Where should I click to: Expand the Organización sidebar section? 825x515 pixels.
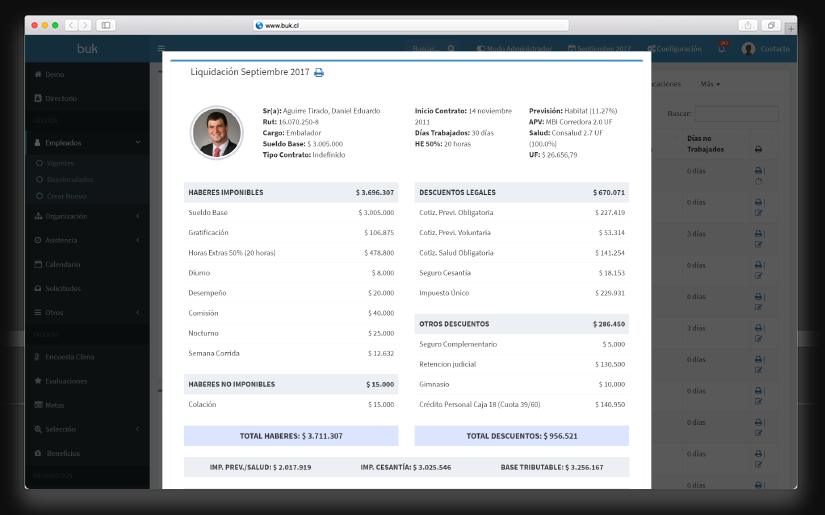(137, 216)
